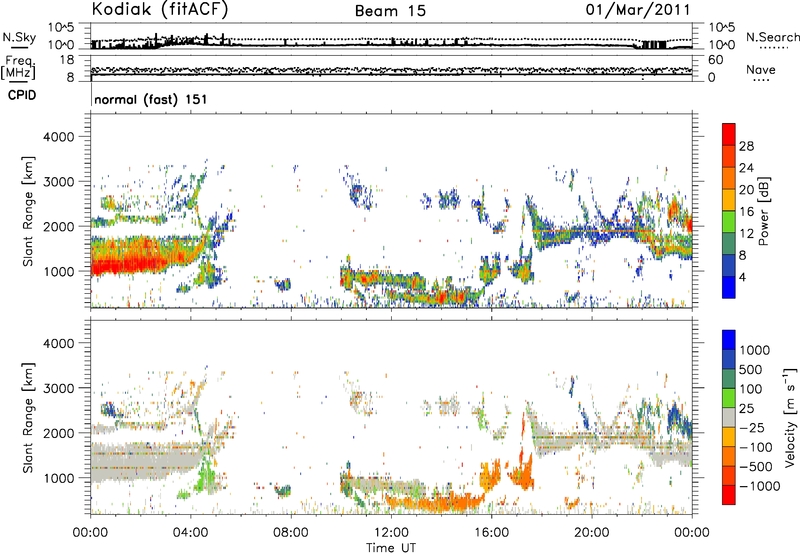Click the 'Kodiak (fitACF)' title text
Screen dimensions: 800x554
pos(160,10)
